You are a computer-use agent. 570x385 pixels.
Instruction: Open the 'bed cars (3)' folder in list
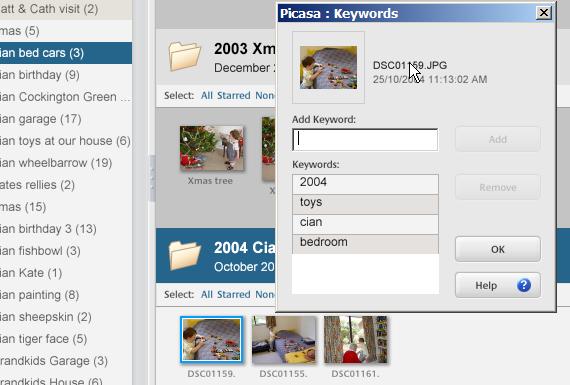tap(66, 53)
